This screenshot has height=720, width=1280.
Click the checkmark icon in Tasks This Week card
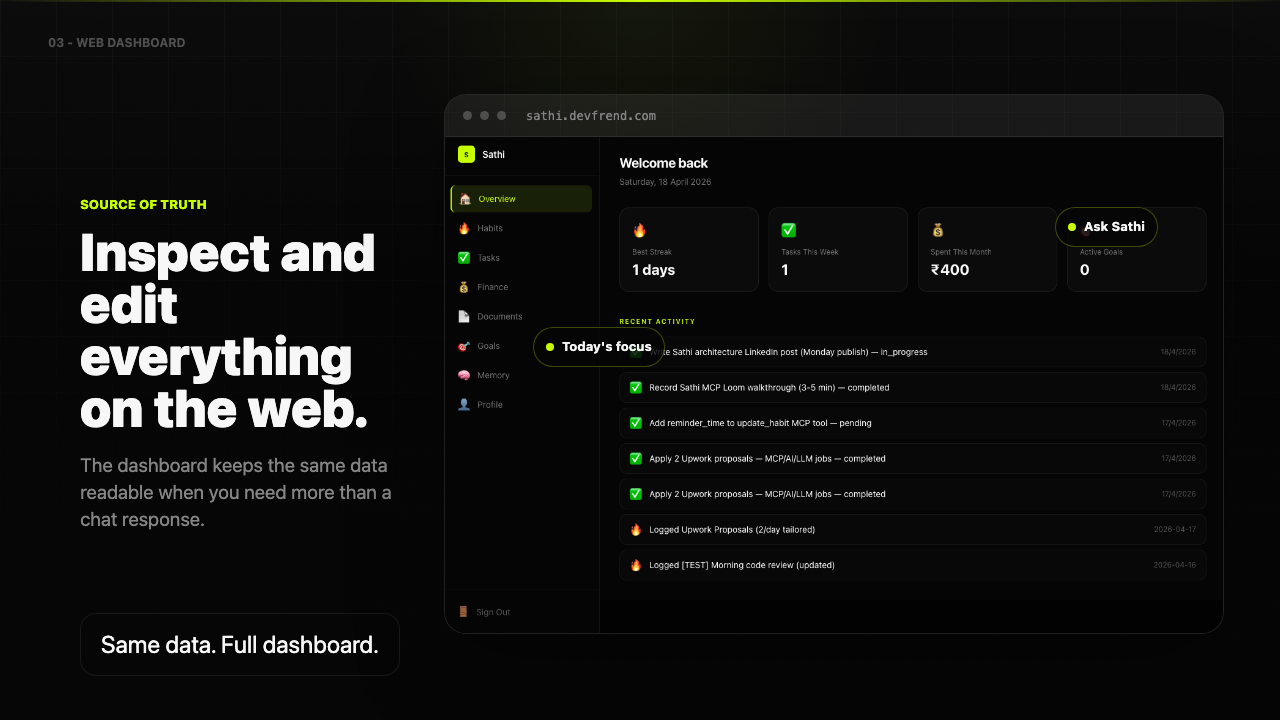point(789,230)
